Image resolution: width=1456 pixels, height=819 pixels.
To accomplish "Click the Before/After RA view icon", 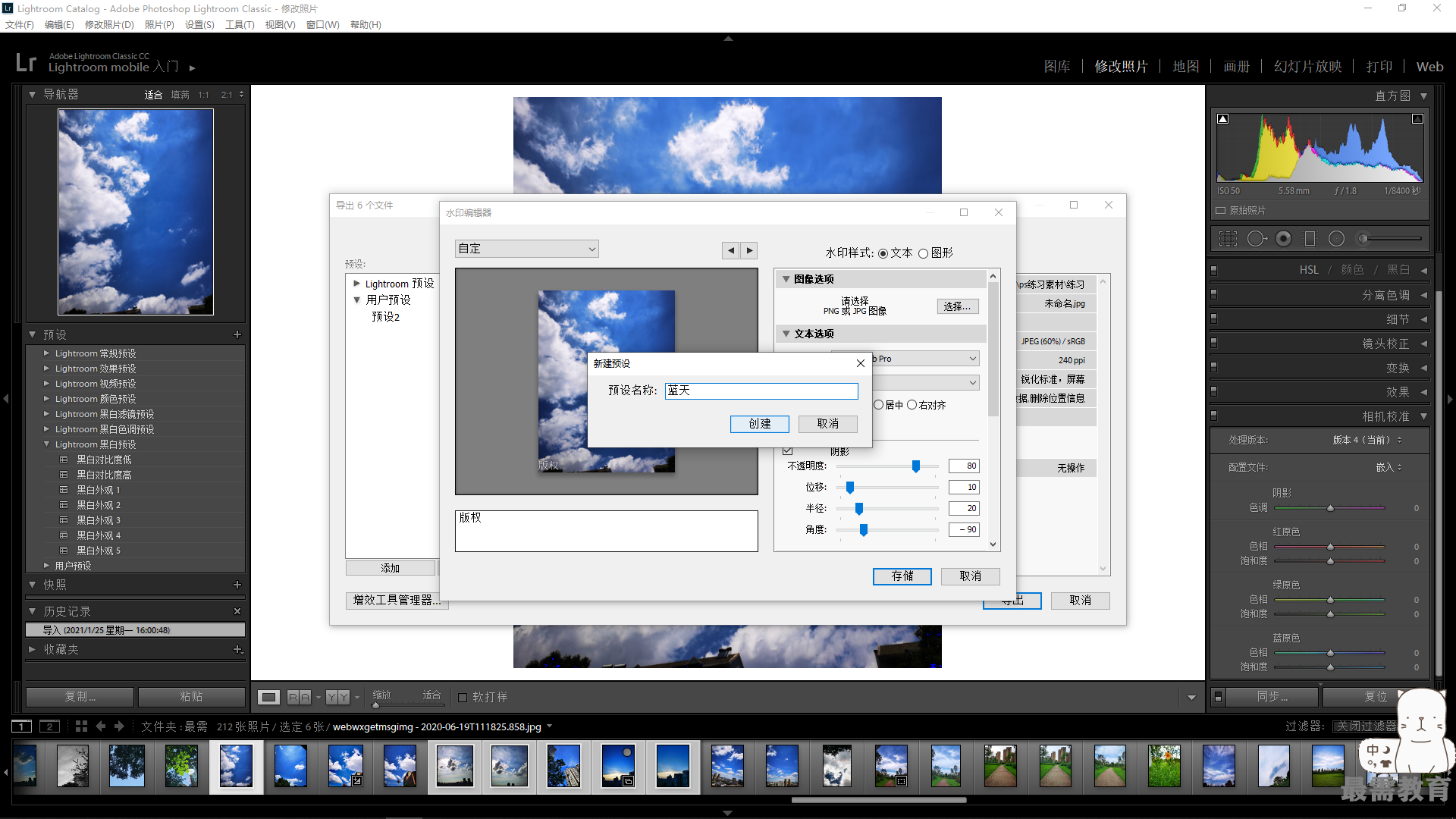I will pyautogui.click(x=300, y=697).
